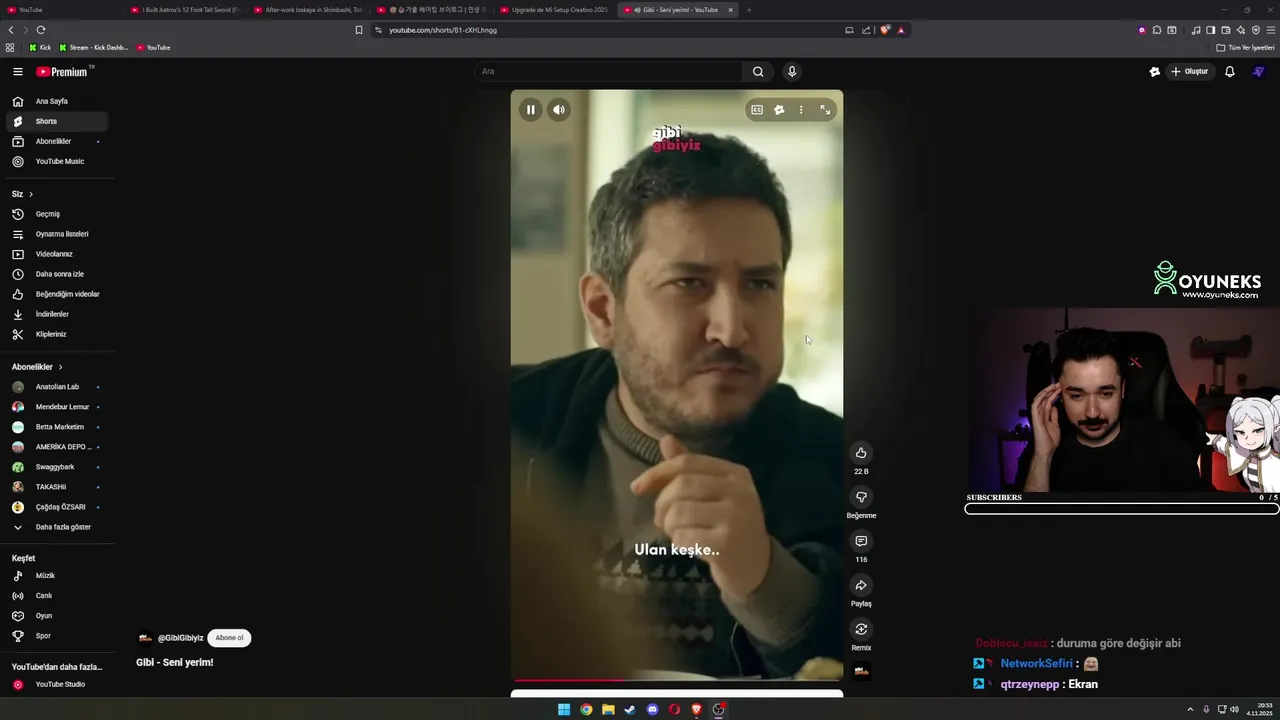This screenshot has height=720, width=1280.
Task: Open the 116 comments panel
Action: [861, 541]
